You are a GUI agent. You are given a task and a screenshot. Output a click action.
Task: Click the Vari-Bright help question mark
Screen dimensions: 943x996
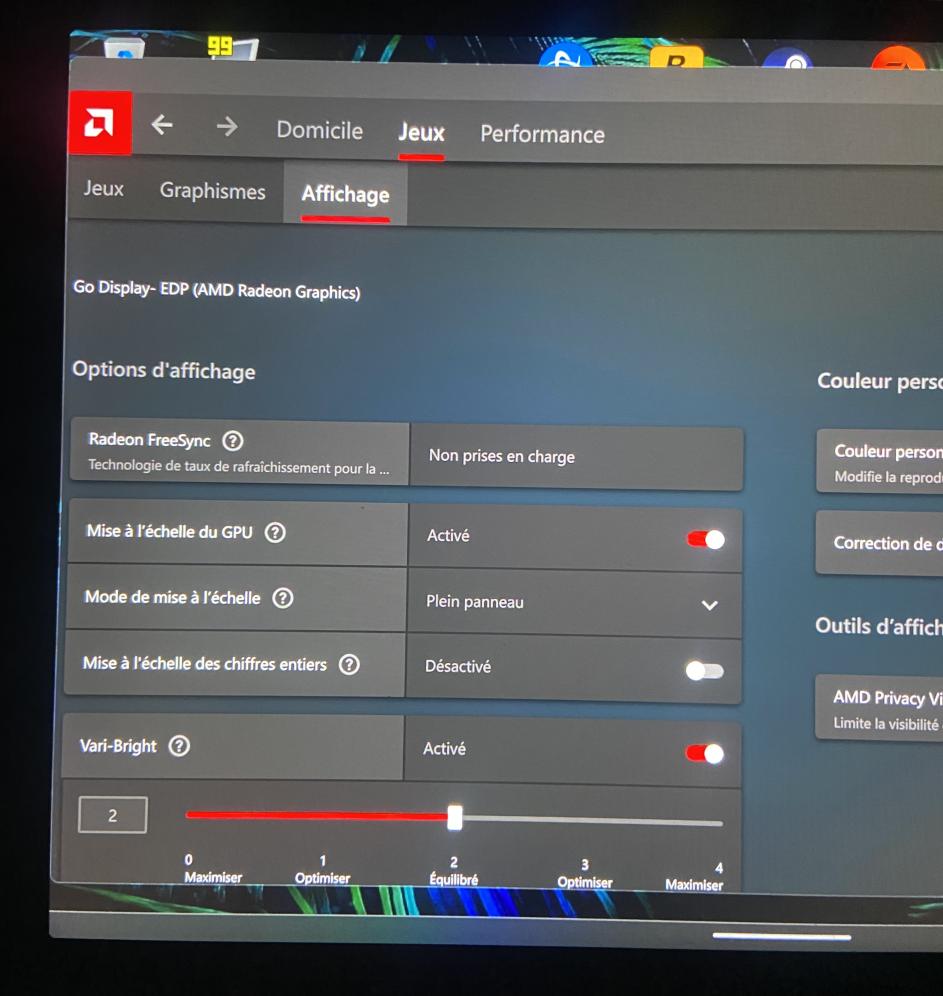click(179, 746)
